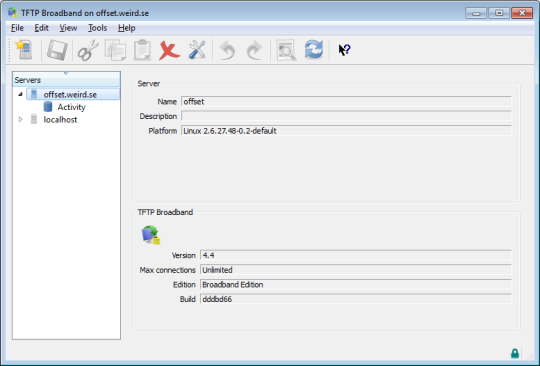Click the What's This help cursor icon
This screenshot has width=540, height=366.
[344, 50]
